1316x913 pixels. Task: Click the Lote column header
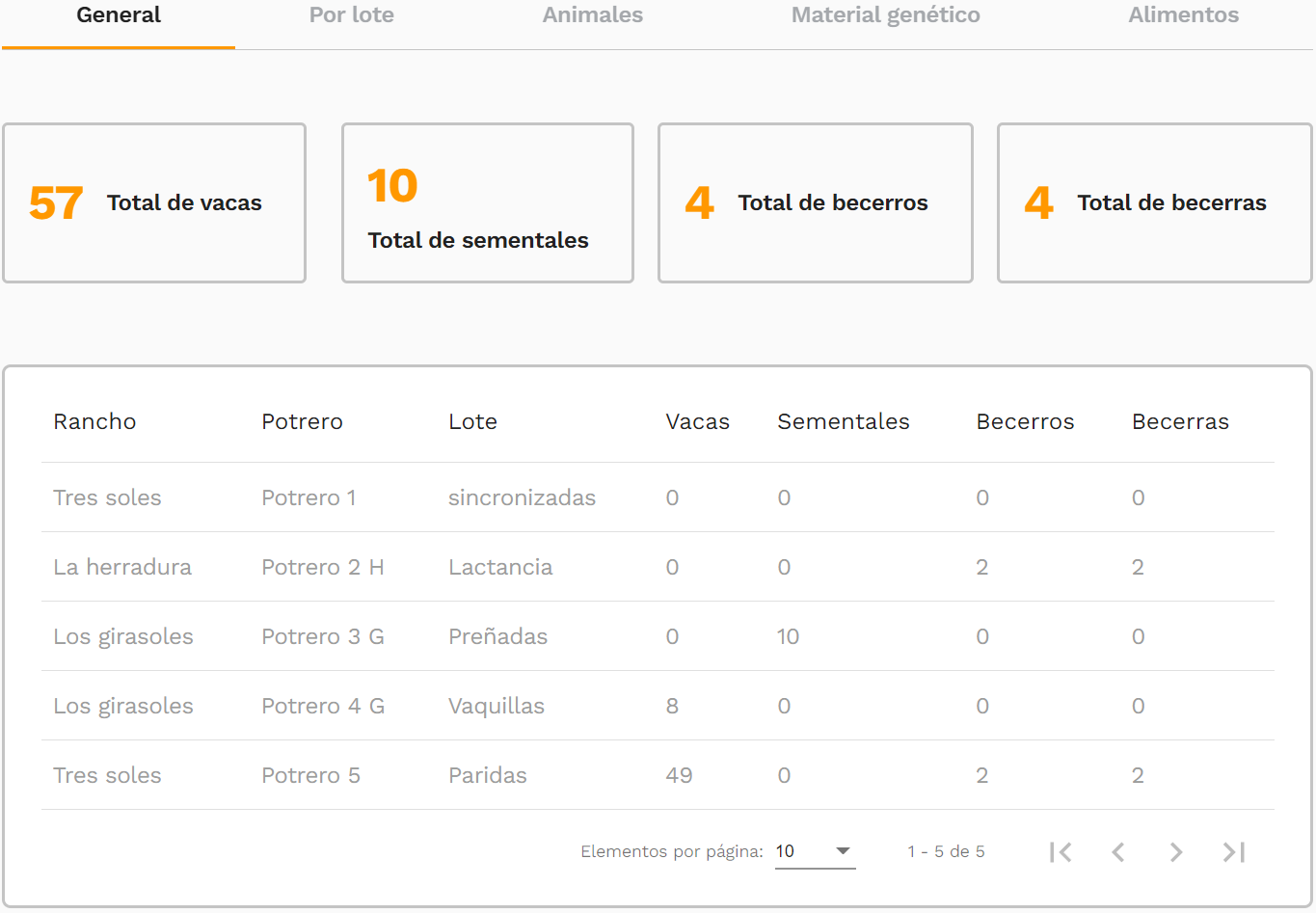pos(472,421)
